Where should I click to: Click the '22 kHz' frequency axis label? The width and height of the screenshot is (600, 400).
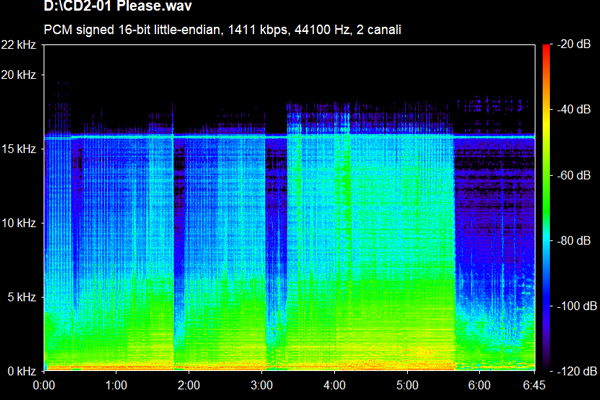pos(19,45)
